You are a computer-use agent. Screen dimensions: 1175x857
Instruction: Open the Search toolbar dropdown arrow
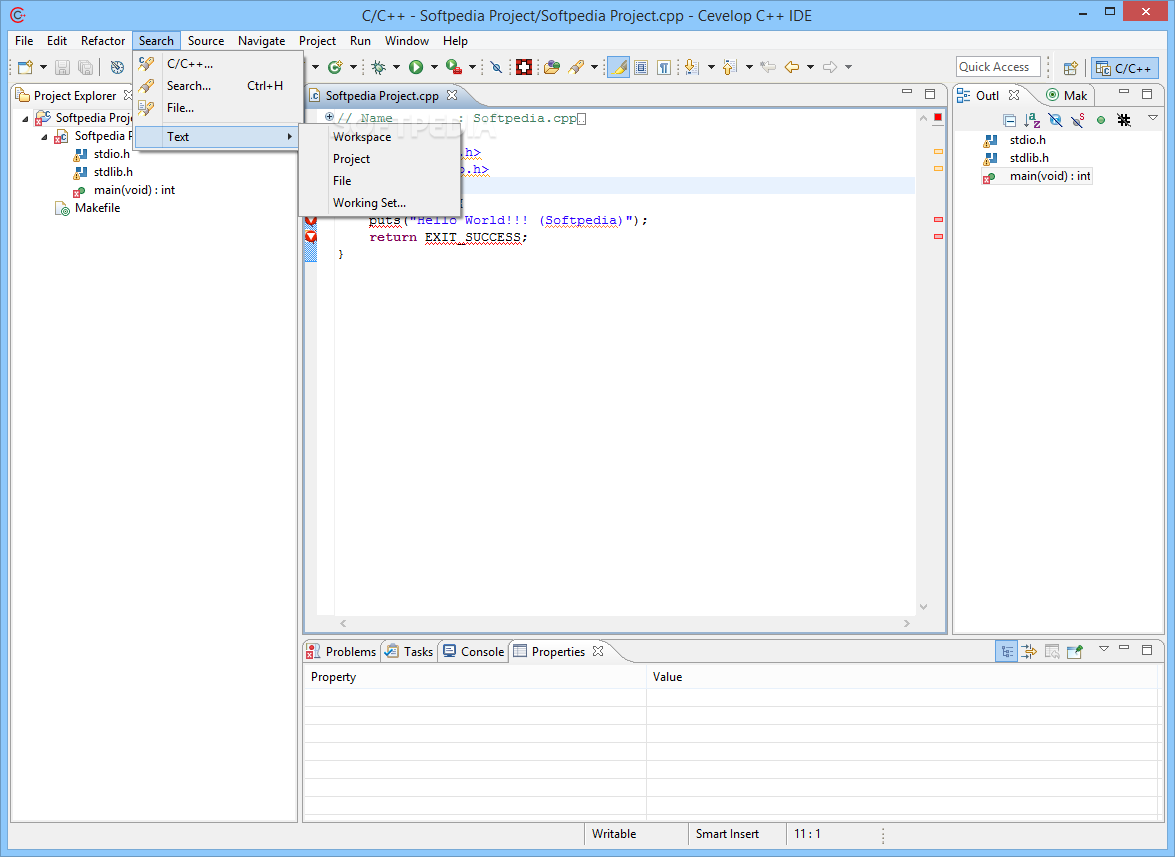(x=594, y=67)
